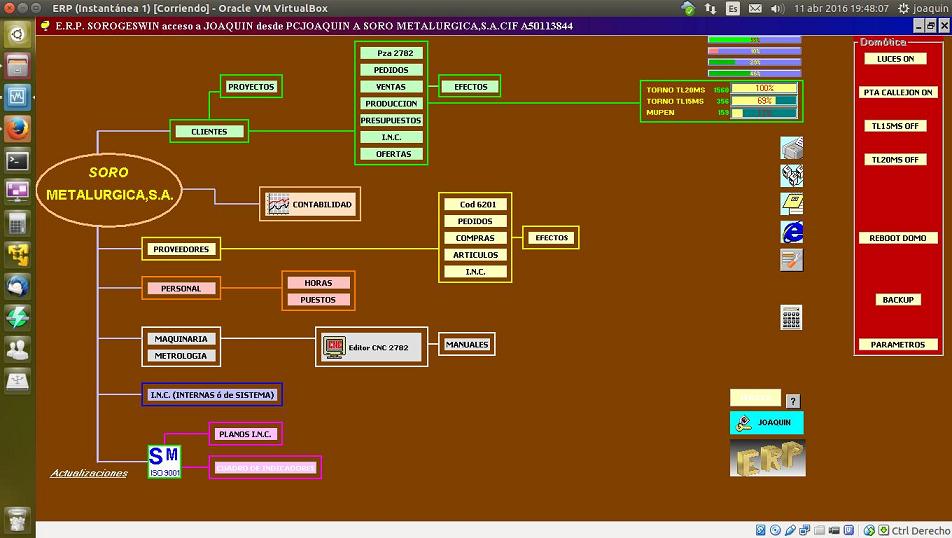Viewport: 952px width, 538px height.
Task: Open COMPRAS
Action: tap(475, 238)
